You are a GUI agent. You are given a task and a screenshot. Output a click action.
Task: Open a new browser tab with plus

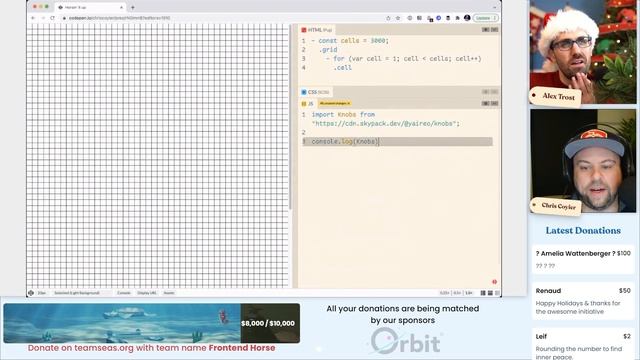(133, 7)
